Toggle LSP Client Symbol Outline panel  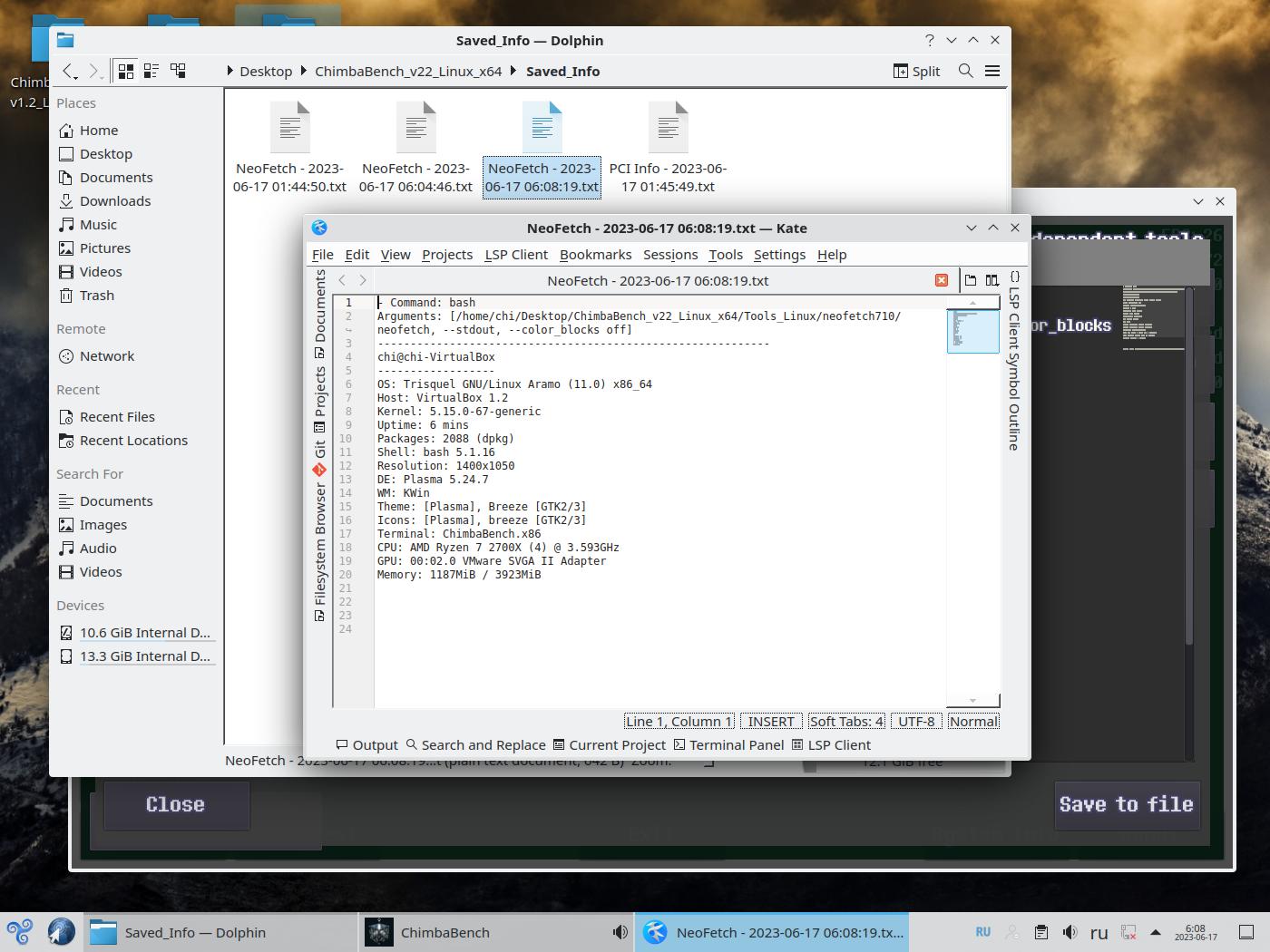(x=1014, y=361)
